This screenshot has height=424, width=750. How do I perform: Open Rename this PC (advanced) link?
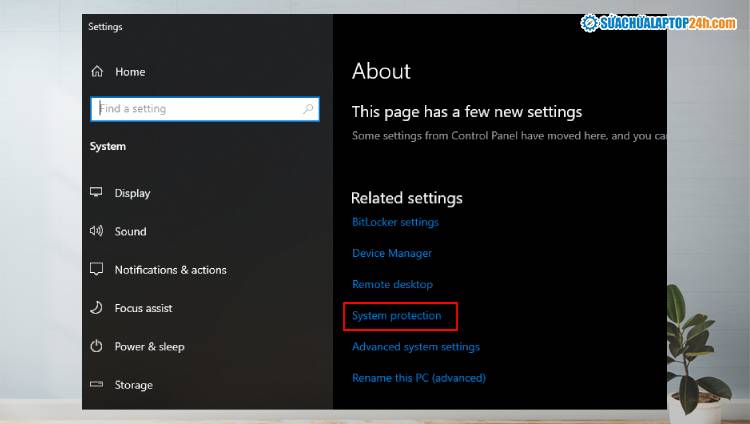coord(419,378)
